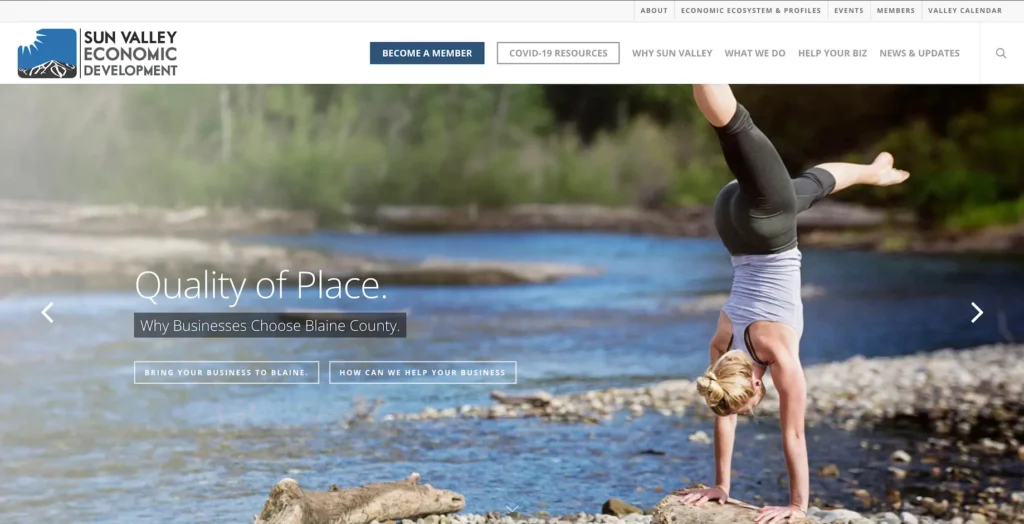Open Economic Ecosystem & Profiles link

click(x=751, y=10)
